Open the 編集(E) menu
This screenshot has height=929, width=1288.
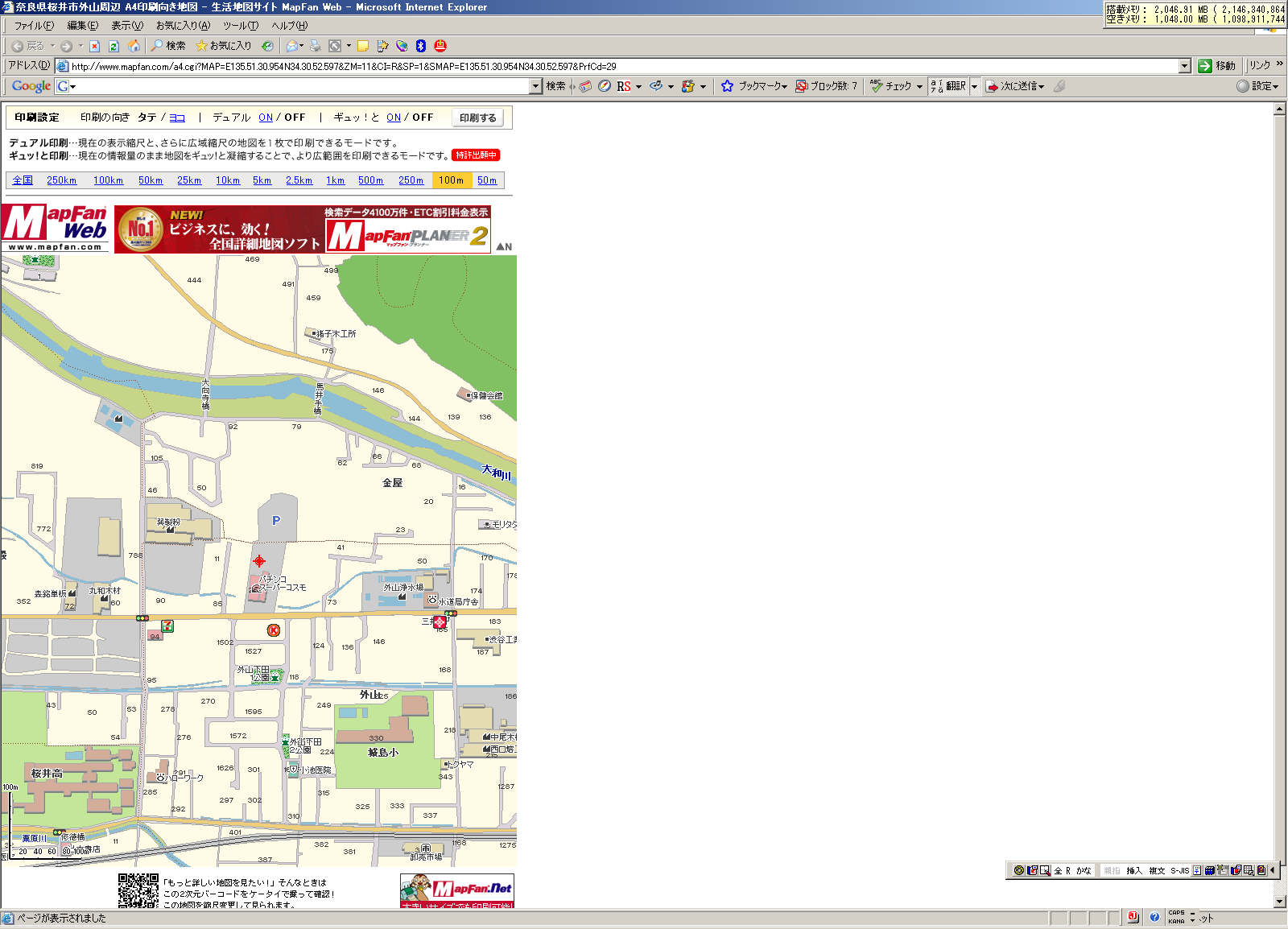click(82, 26)
